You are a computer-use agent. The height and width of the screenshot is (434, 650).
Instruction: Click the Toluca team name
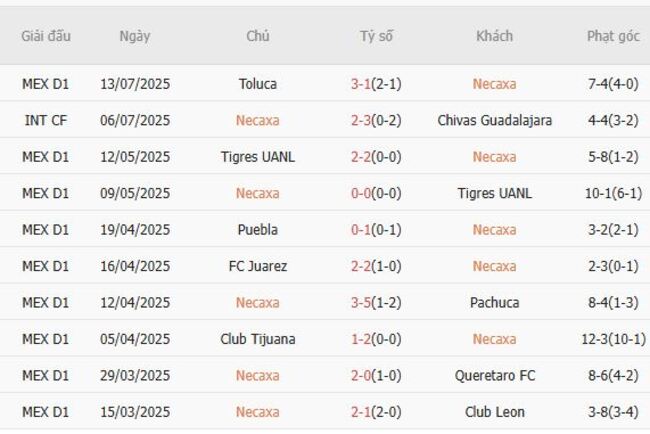258,84
